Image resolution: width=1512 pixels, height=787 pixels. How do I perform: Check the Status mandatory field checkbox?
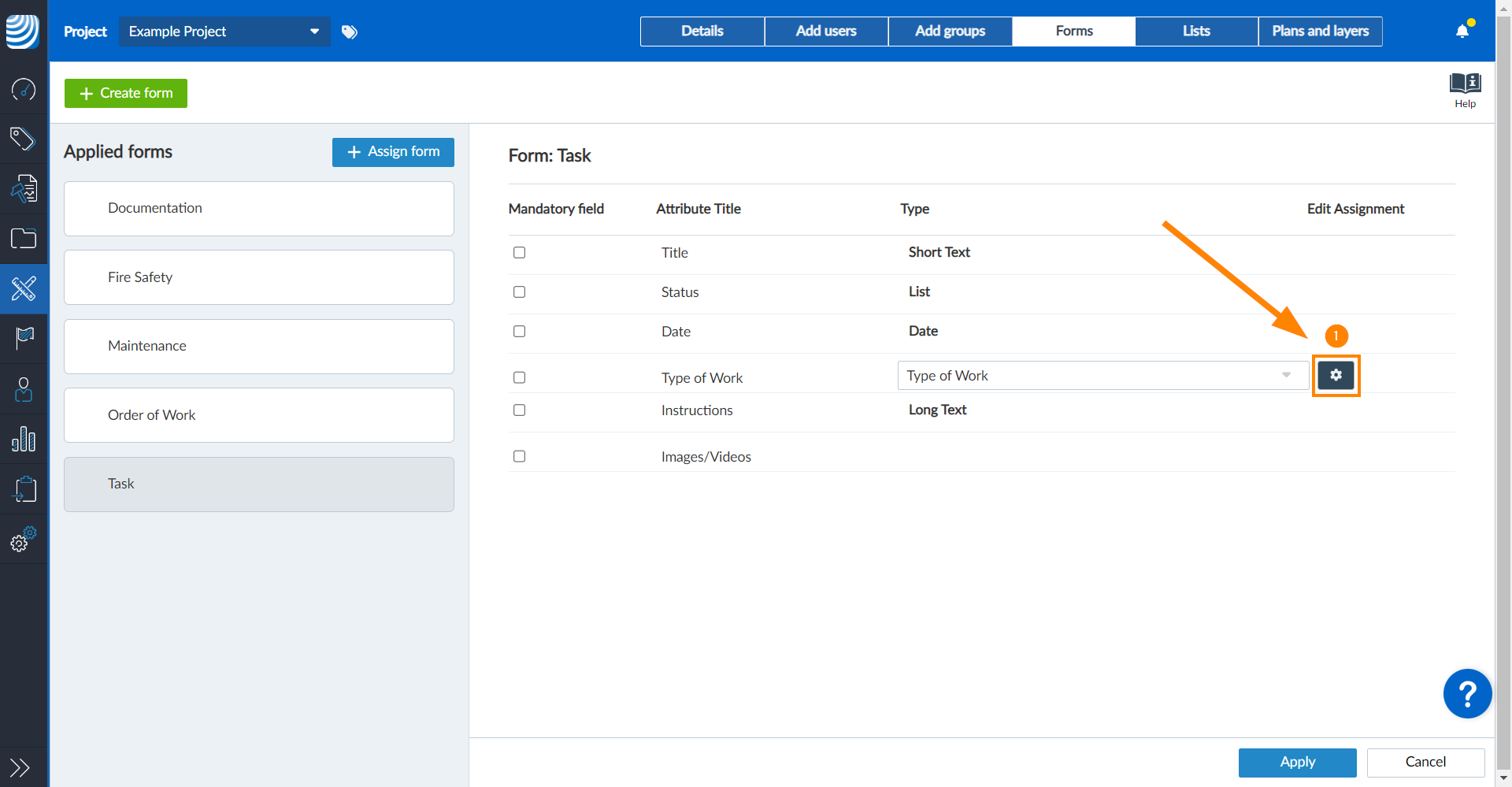[519, 292]
